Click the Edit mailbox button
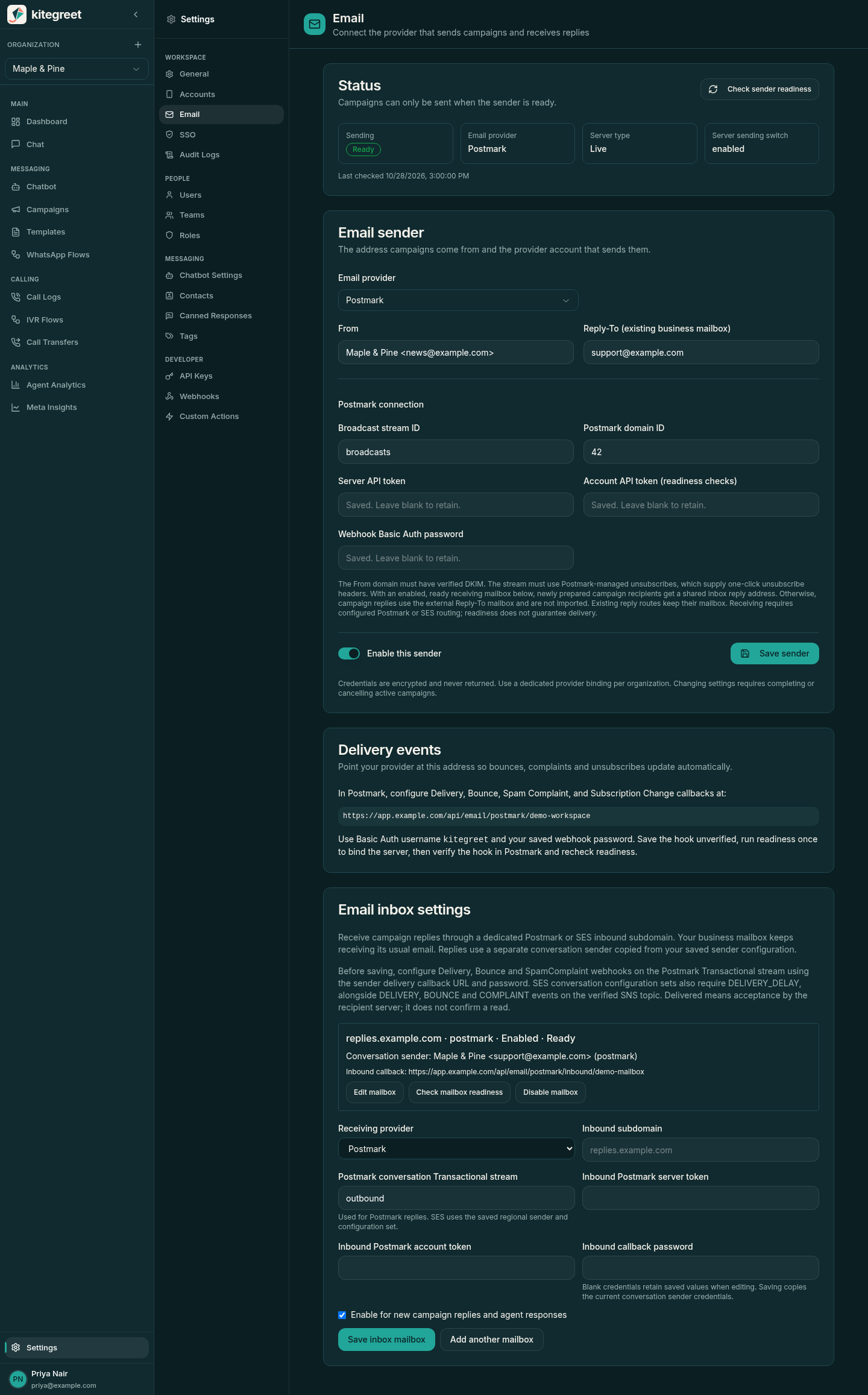Viewport: 868px width, 1395px height. pos(375,1092)
